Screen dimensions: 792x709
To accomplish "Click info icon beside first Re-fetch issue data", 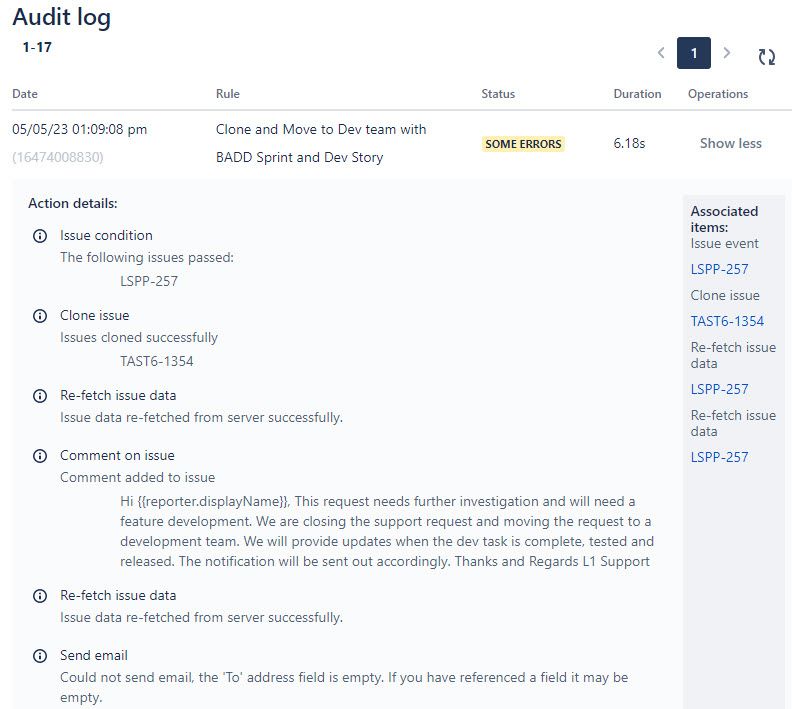I will click(x=40, y=396).
